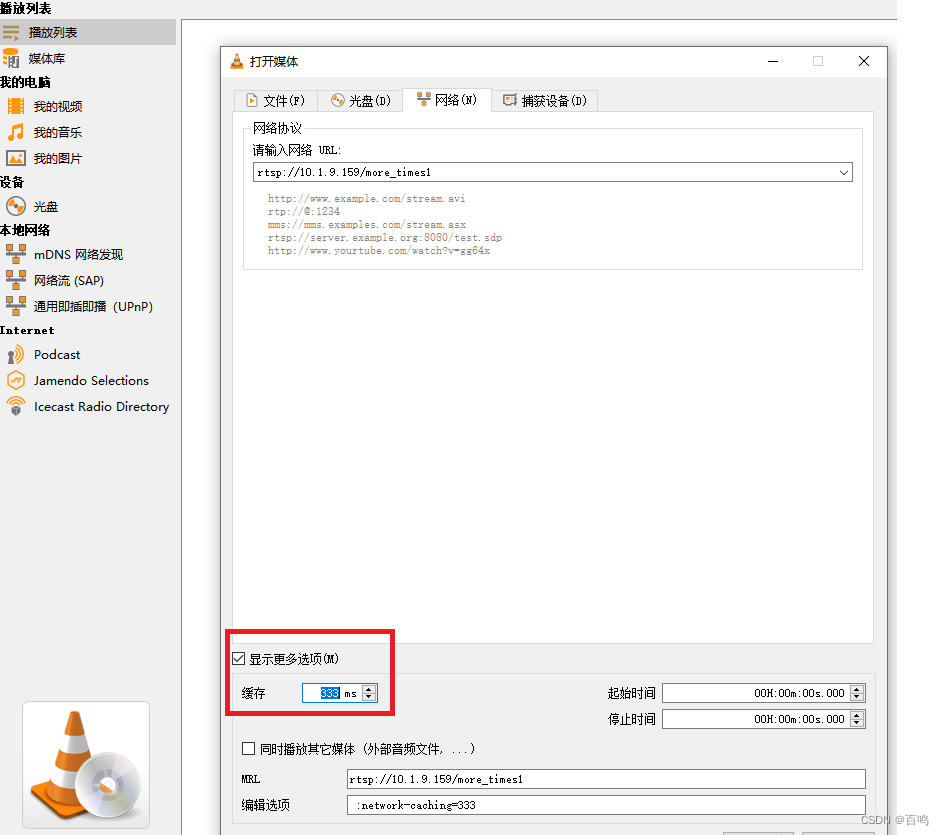Increase the 起始时间 start time
Image resolution: width=944 pixels, height=835 pixels.
[857, 689]
